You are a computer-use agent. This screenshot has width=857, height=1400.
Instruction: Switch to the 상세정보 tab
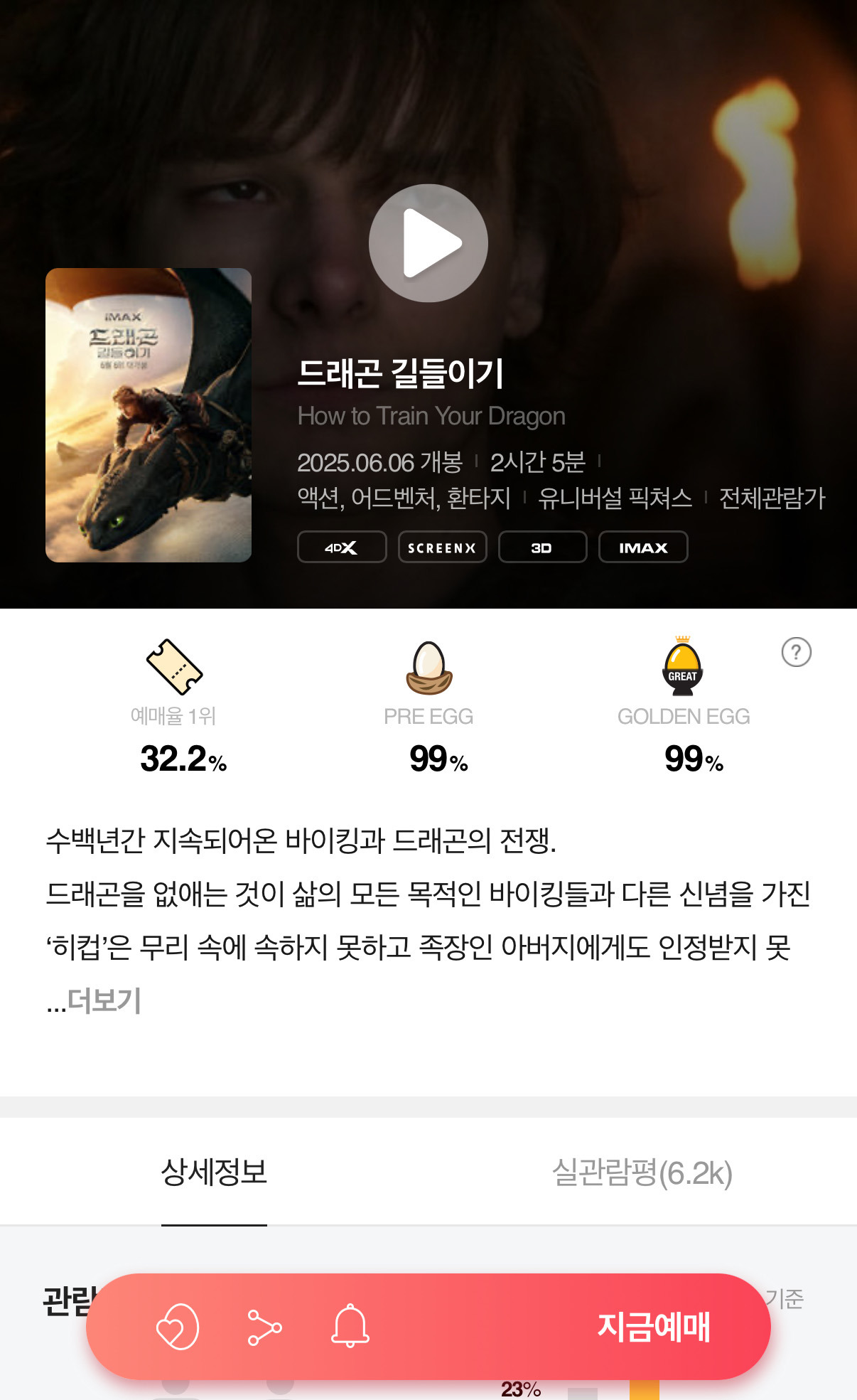(x=214, y=1172)
